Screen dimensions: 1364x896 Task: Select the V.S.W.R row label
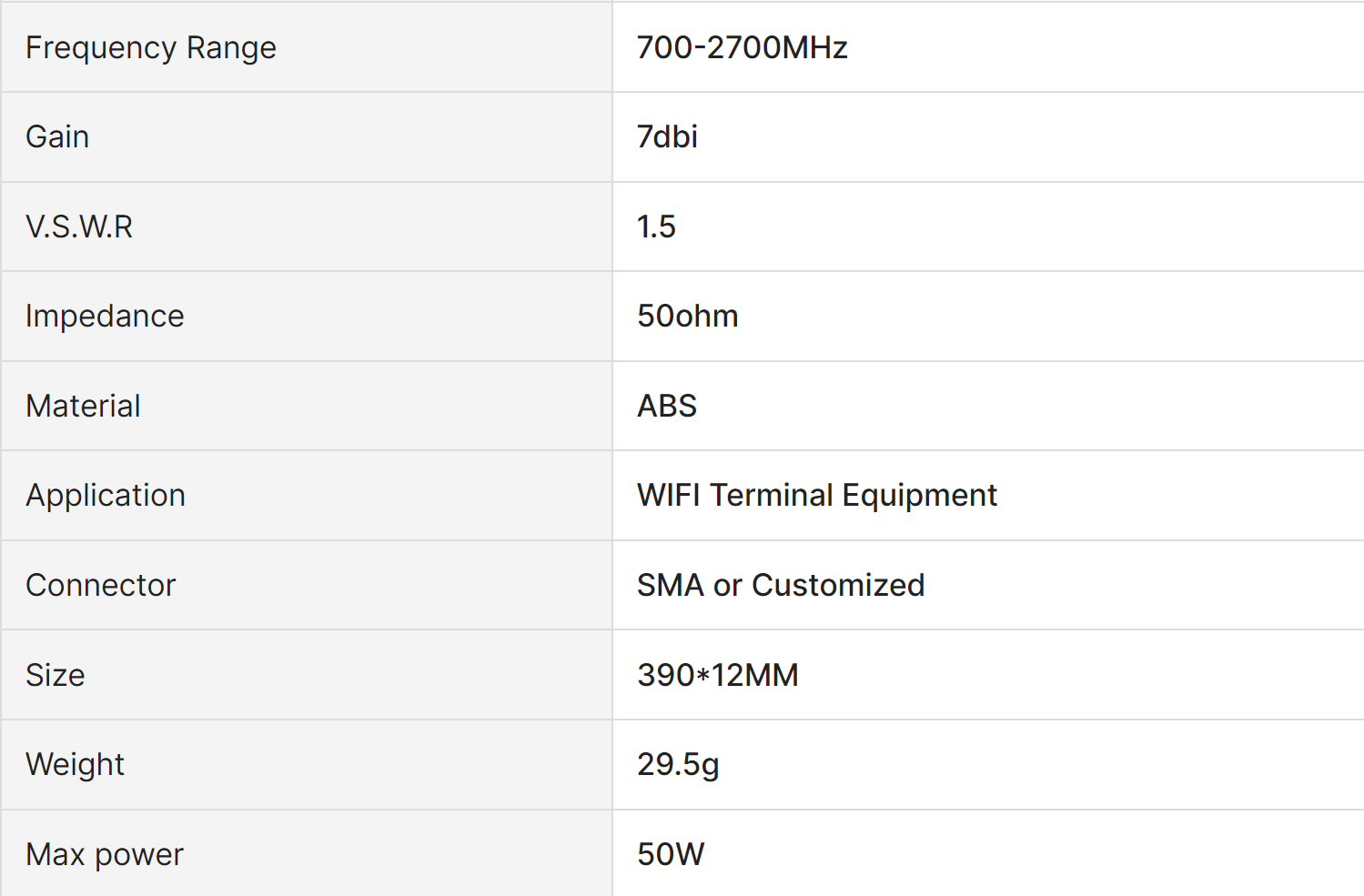pyautogui.click(x=79, y=227)
